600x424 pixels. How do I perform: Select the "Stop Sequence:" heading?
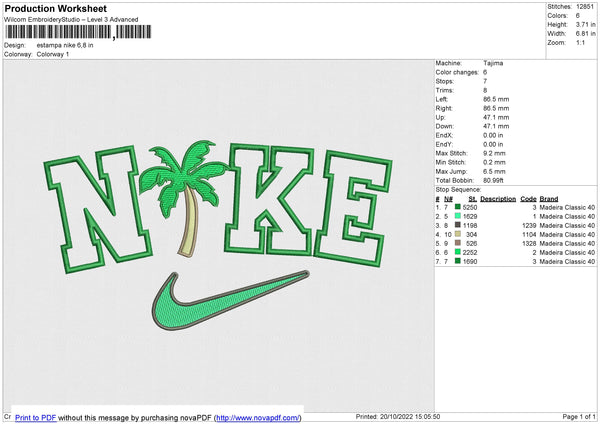pyautogui.click(x=458, y=189)
